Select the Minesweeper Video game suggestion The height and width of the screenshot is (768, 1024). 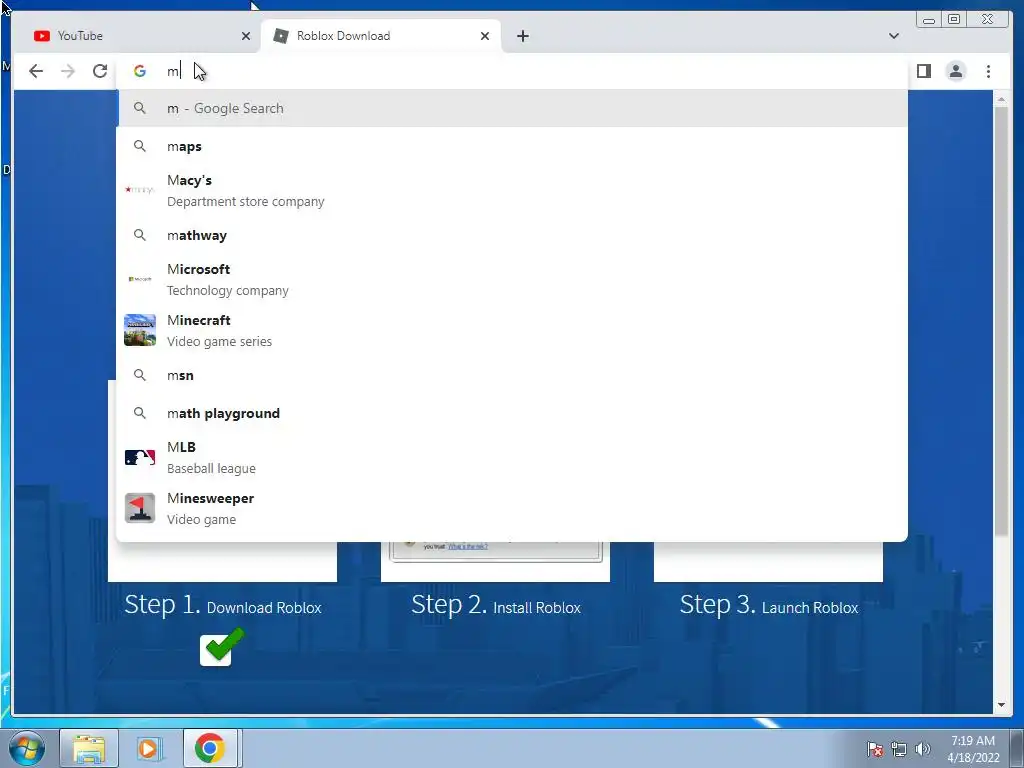pos(512,509)
